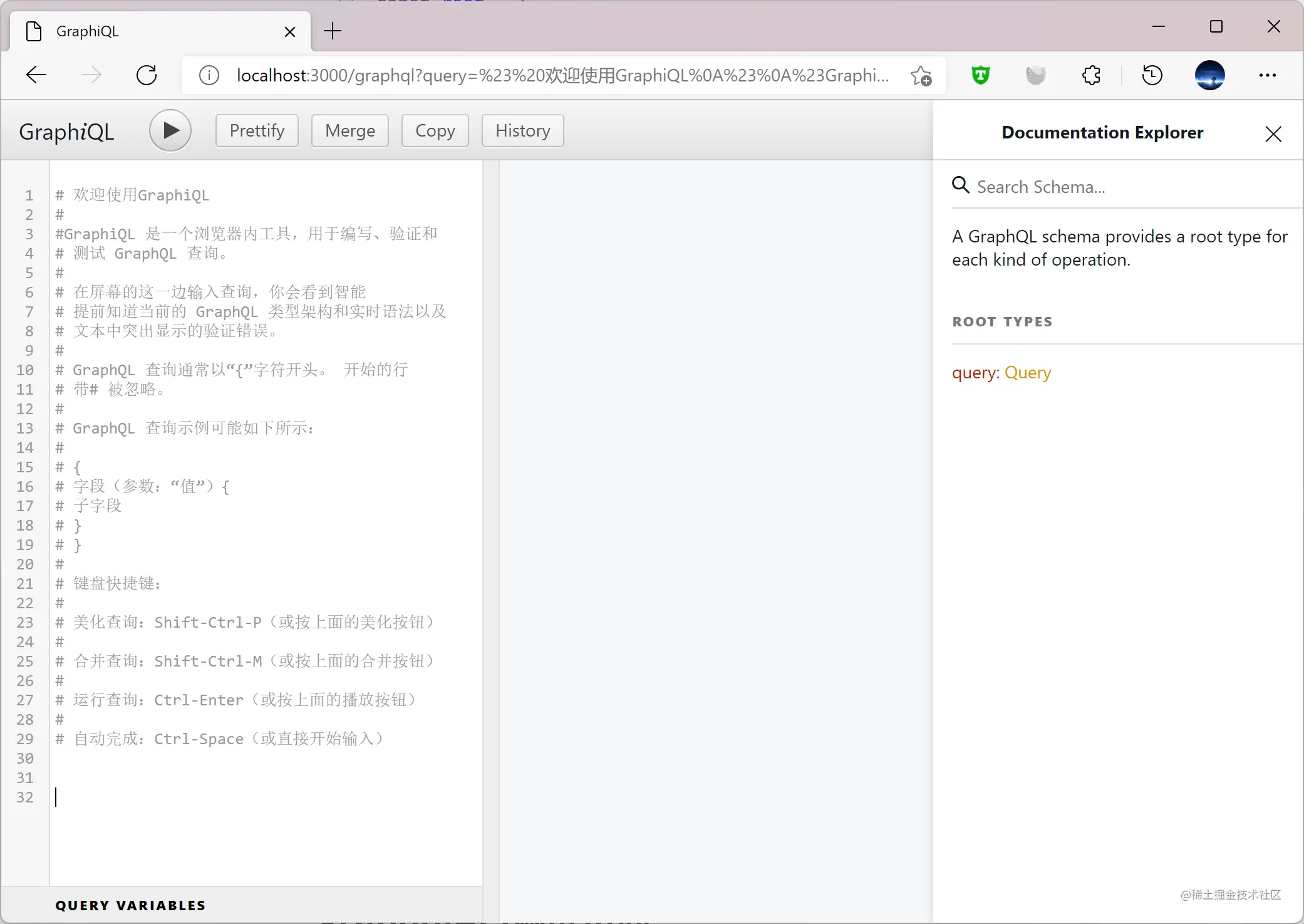1304x924 pixels.
Task: Open the browser settings and more menu
Action: [1268, 75]
